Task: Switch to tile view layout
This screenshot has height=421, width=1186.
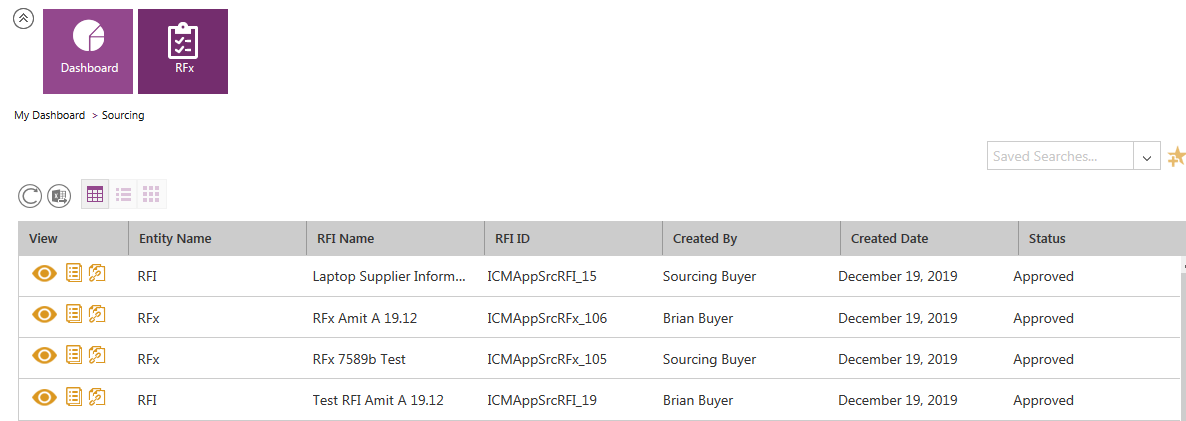Action: click(x=151, y=195)
